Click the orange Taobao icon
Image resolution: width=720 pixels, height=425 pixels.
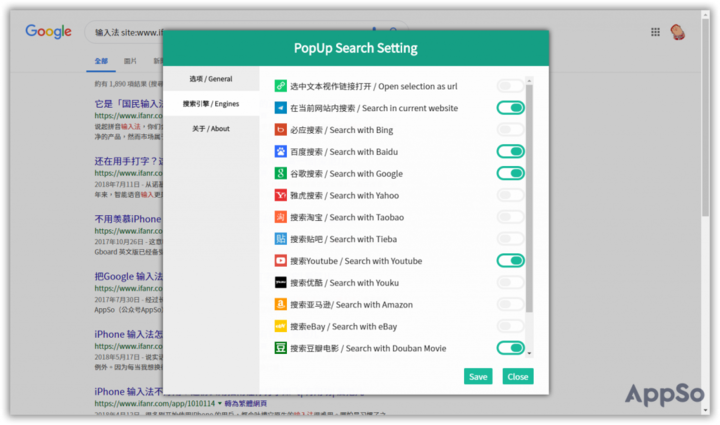point(281,217)
